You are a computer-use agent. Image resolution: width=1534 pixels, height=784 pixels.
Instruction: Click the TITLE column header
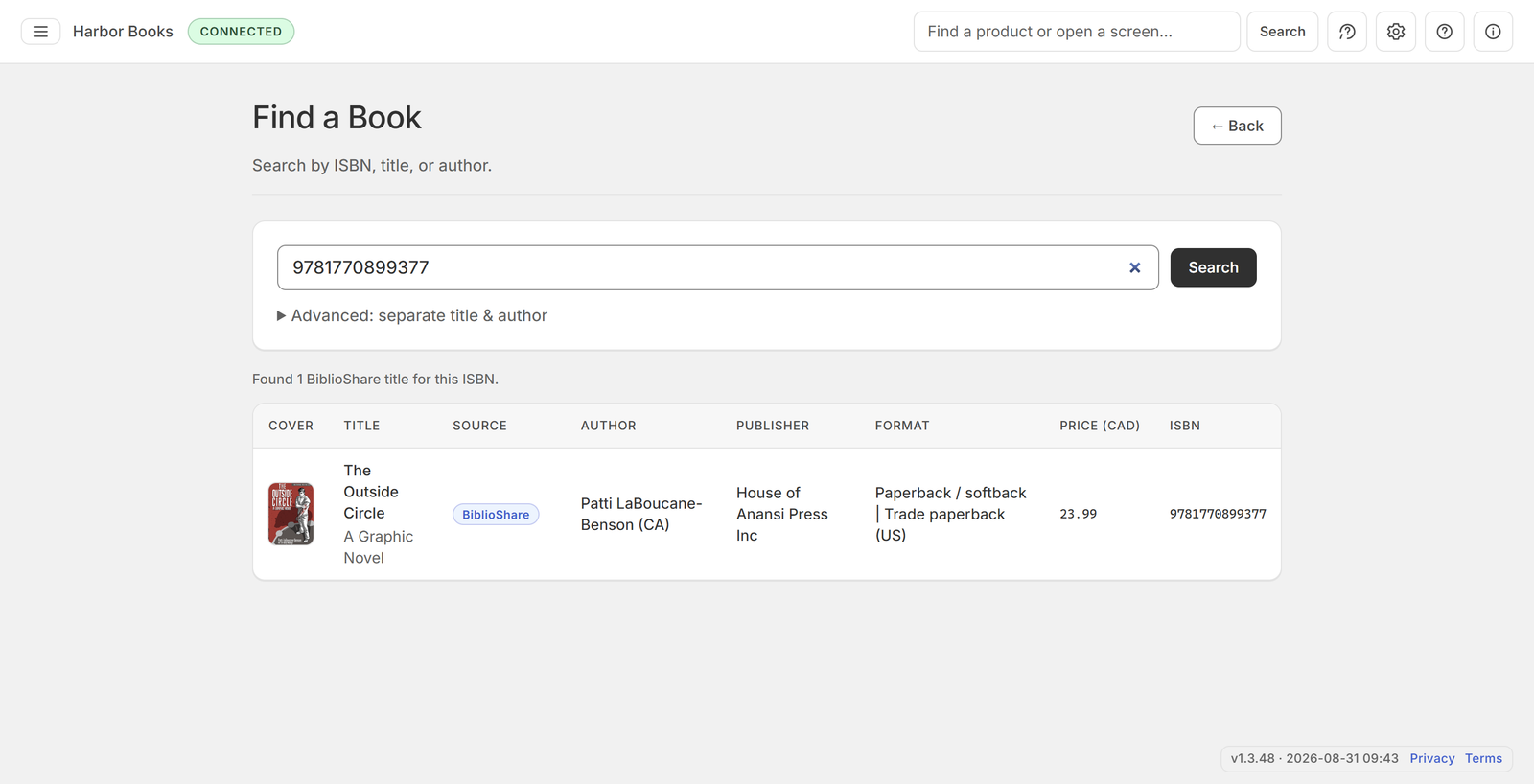click(361, 426)
